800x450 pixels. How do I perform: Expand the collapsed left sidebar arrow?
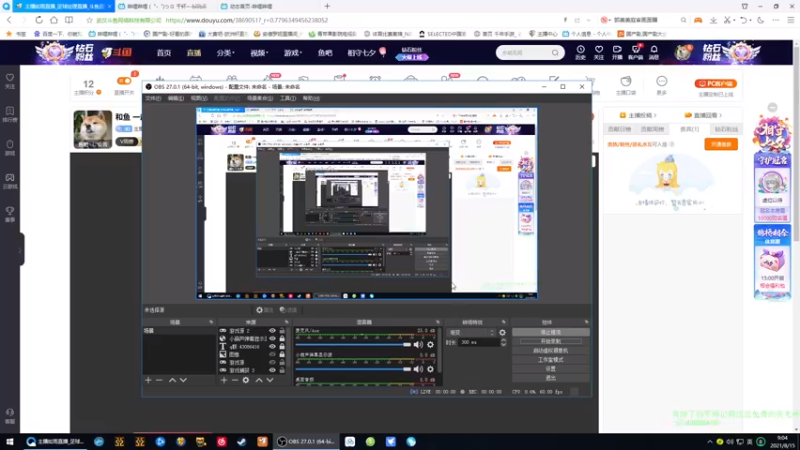pos(20,250)
